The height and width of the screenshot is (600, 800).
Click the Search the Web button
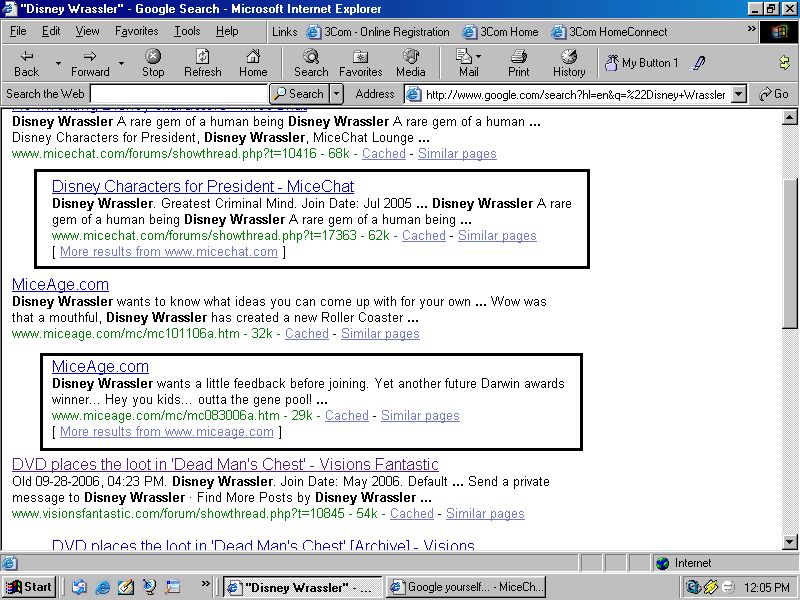pyautogui.click(x=299, y=94)
